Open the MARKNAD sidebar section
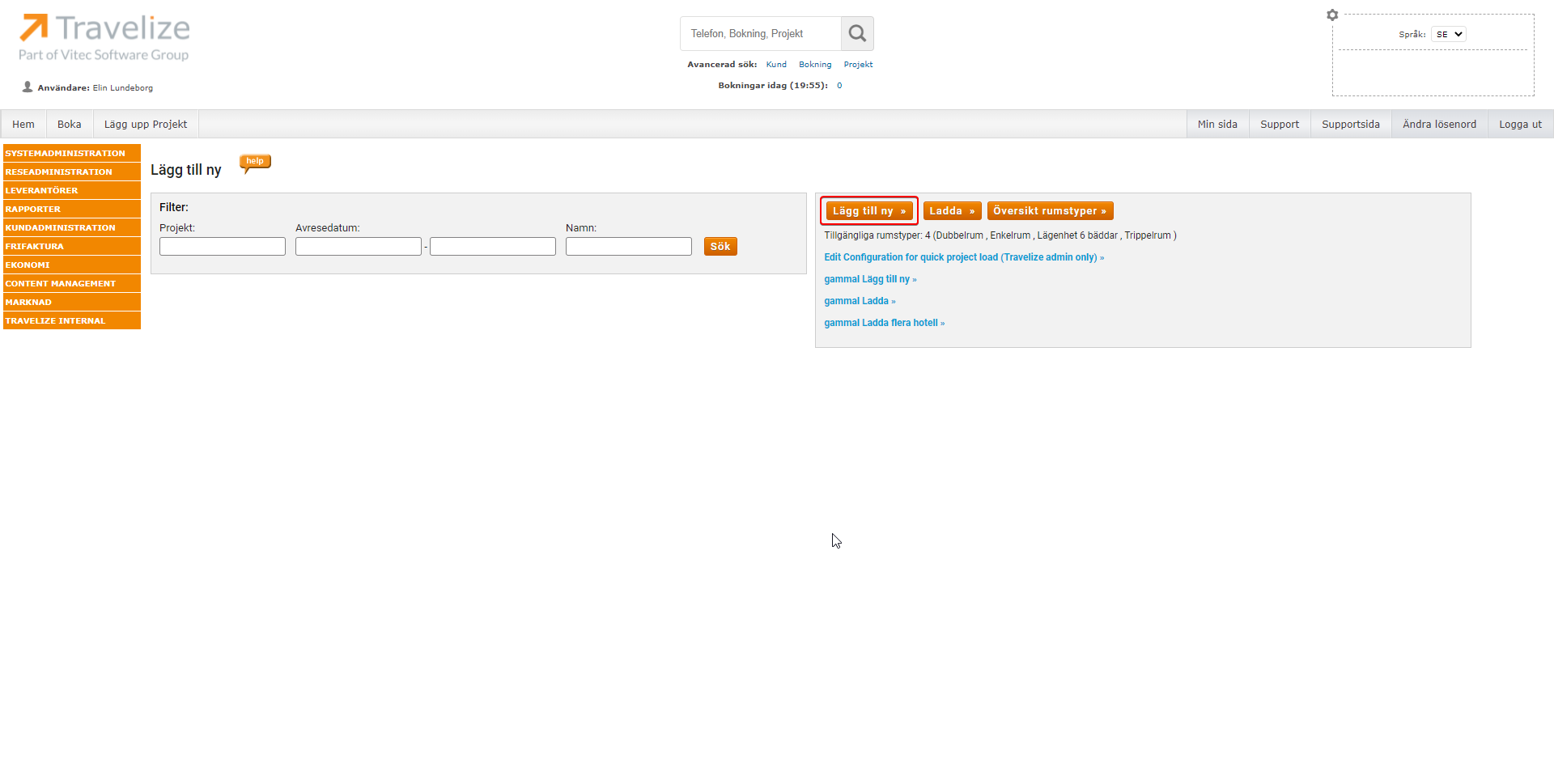The width and height of the screenshot is (1554, 784). point(72,302)
